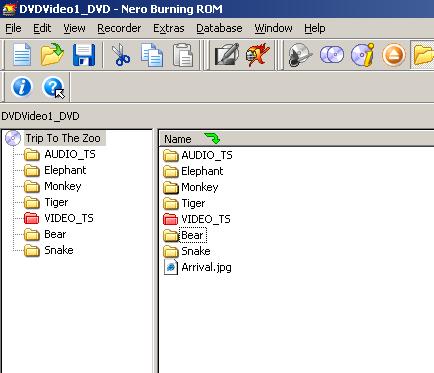Screen dimensions: 434x373
Task: Open the Recorder menu
Action: coord(119,28)
